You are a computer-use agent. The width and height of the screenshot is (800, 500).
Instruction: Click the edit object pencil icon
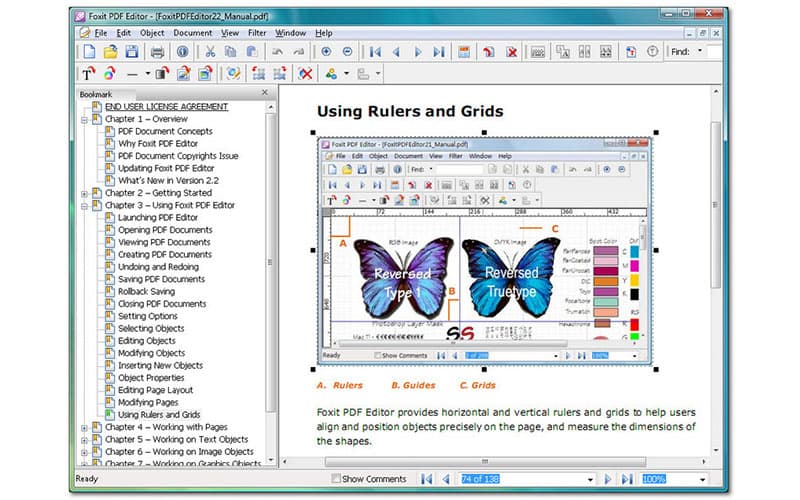click(233, 74)
